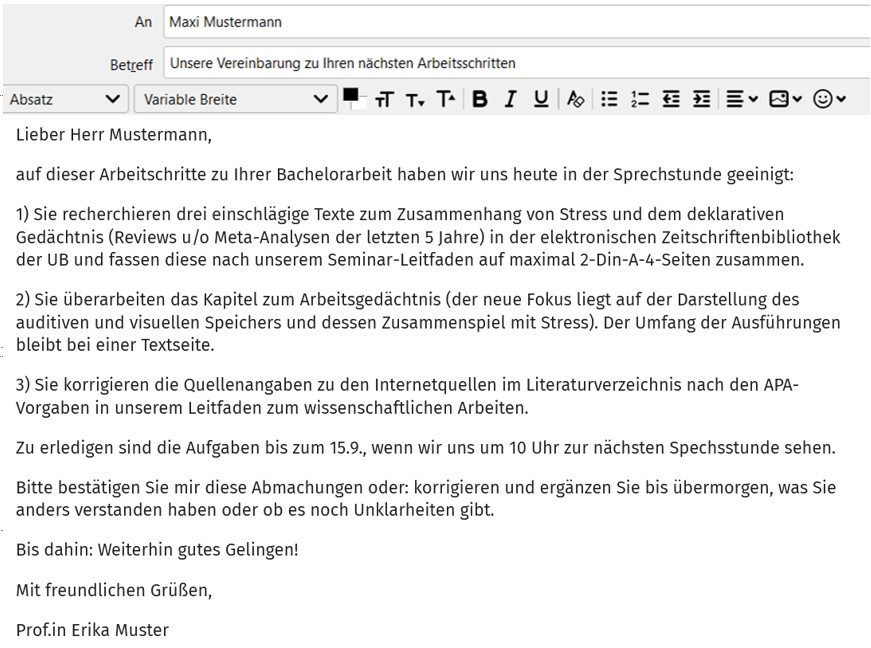The image size is (871, 648).
Task: Click in the message body at Lieber Herr Mustermann
Action: point(114,133)
